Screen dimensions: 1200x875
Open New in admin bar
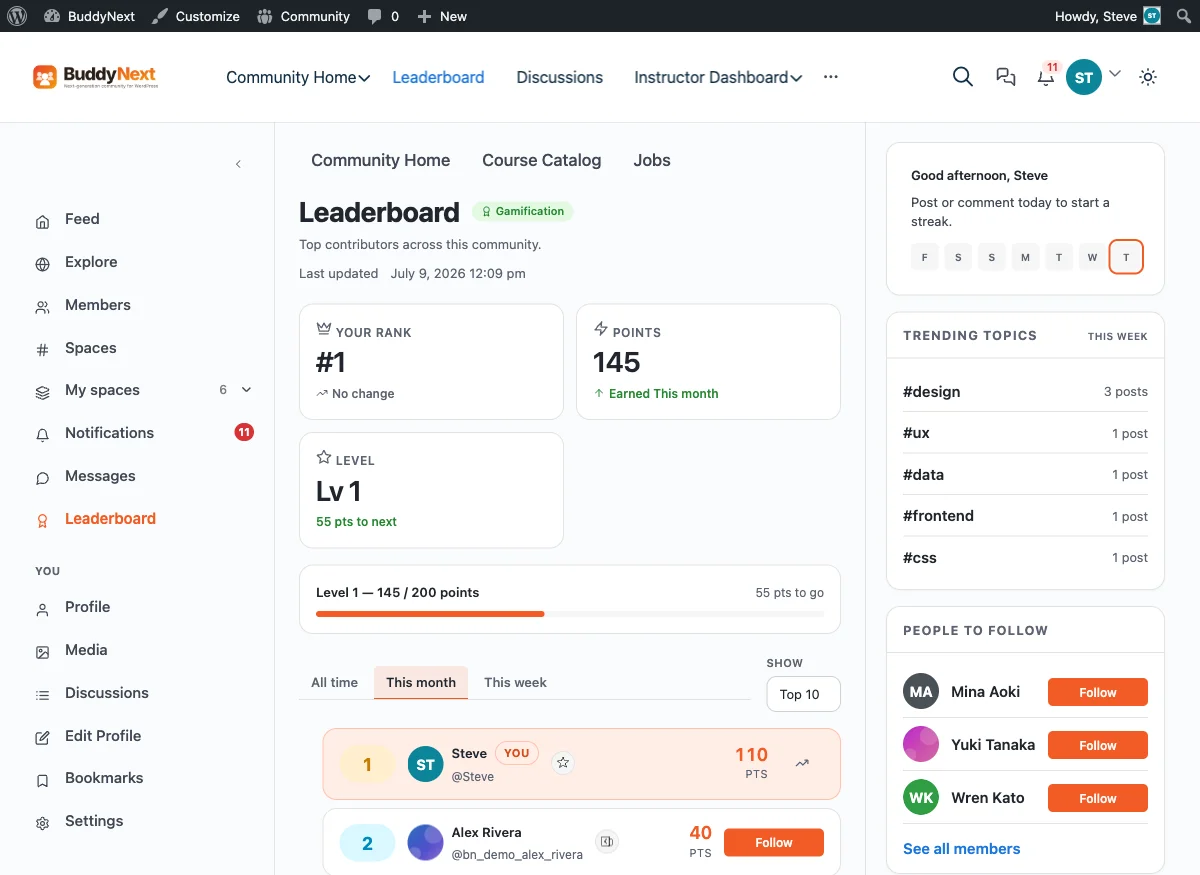coord(442,16)
